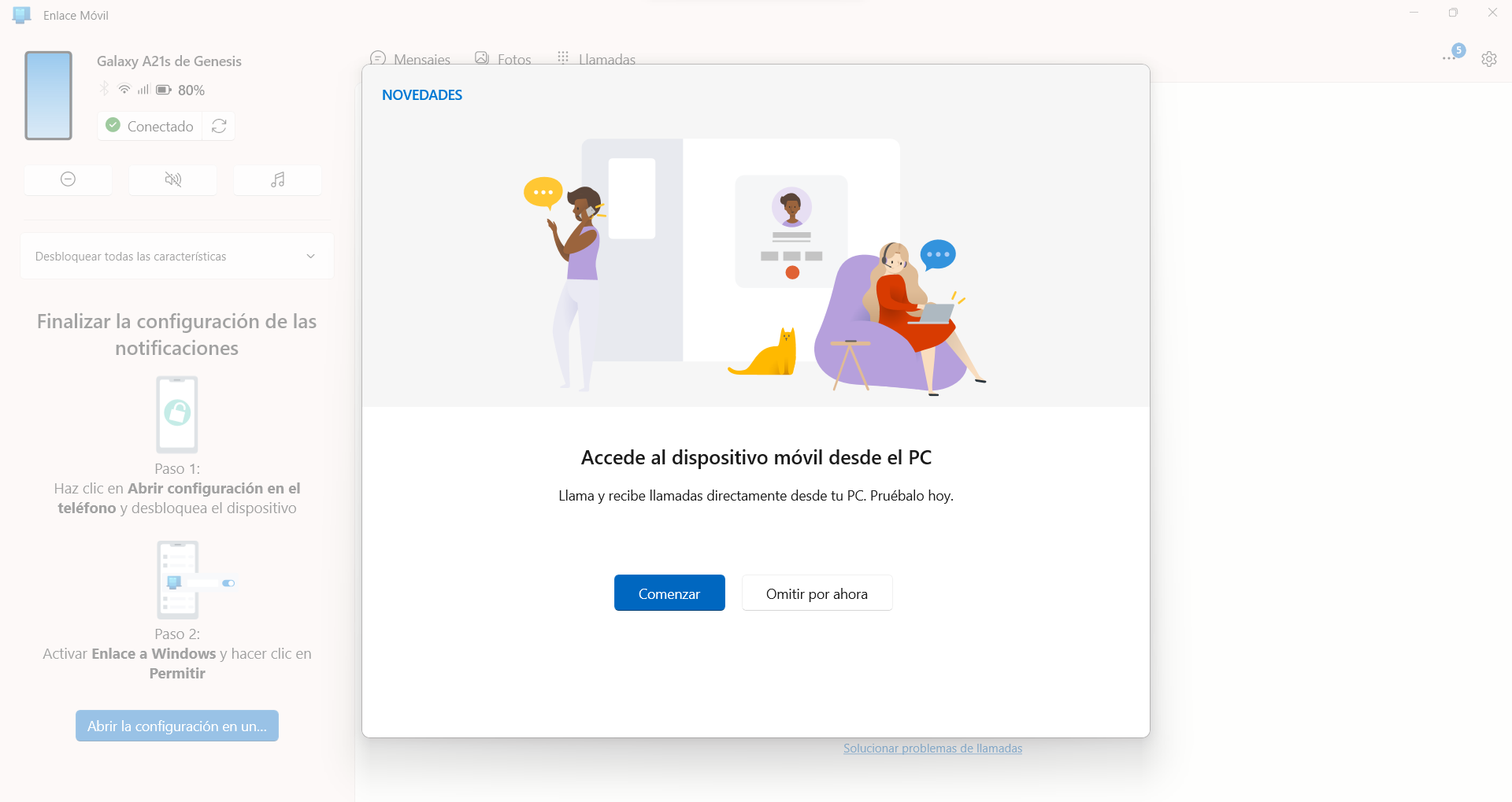Screen dimensions: 1512x802
Task: Click Abrir la configuración en un... button
Action: click(x=177, y=726)
